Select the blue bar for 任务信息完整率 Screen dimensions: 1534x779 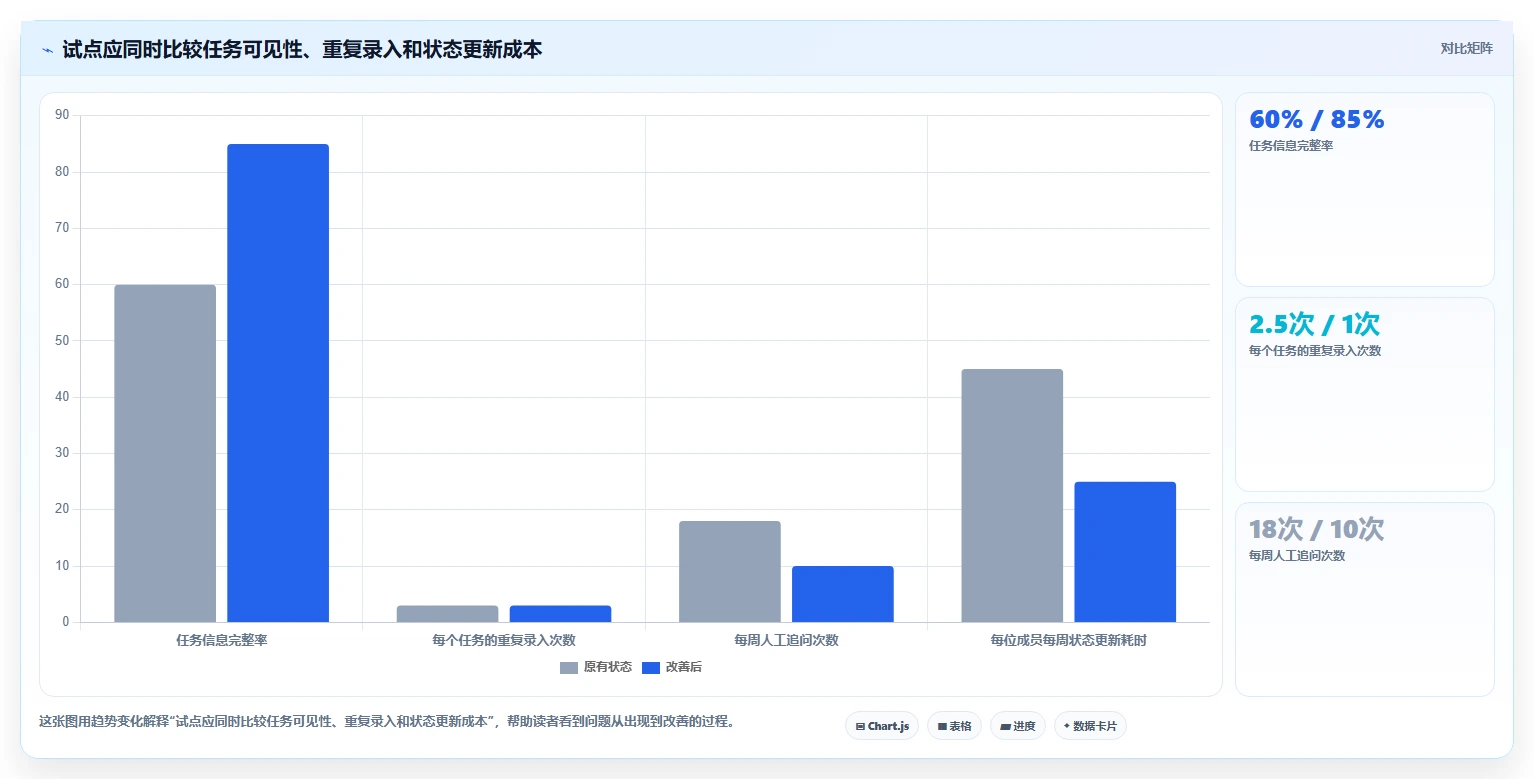pos(278,383)
